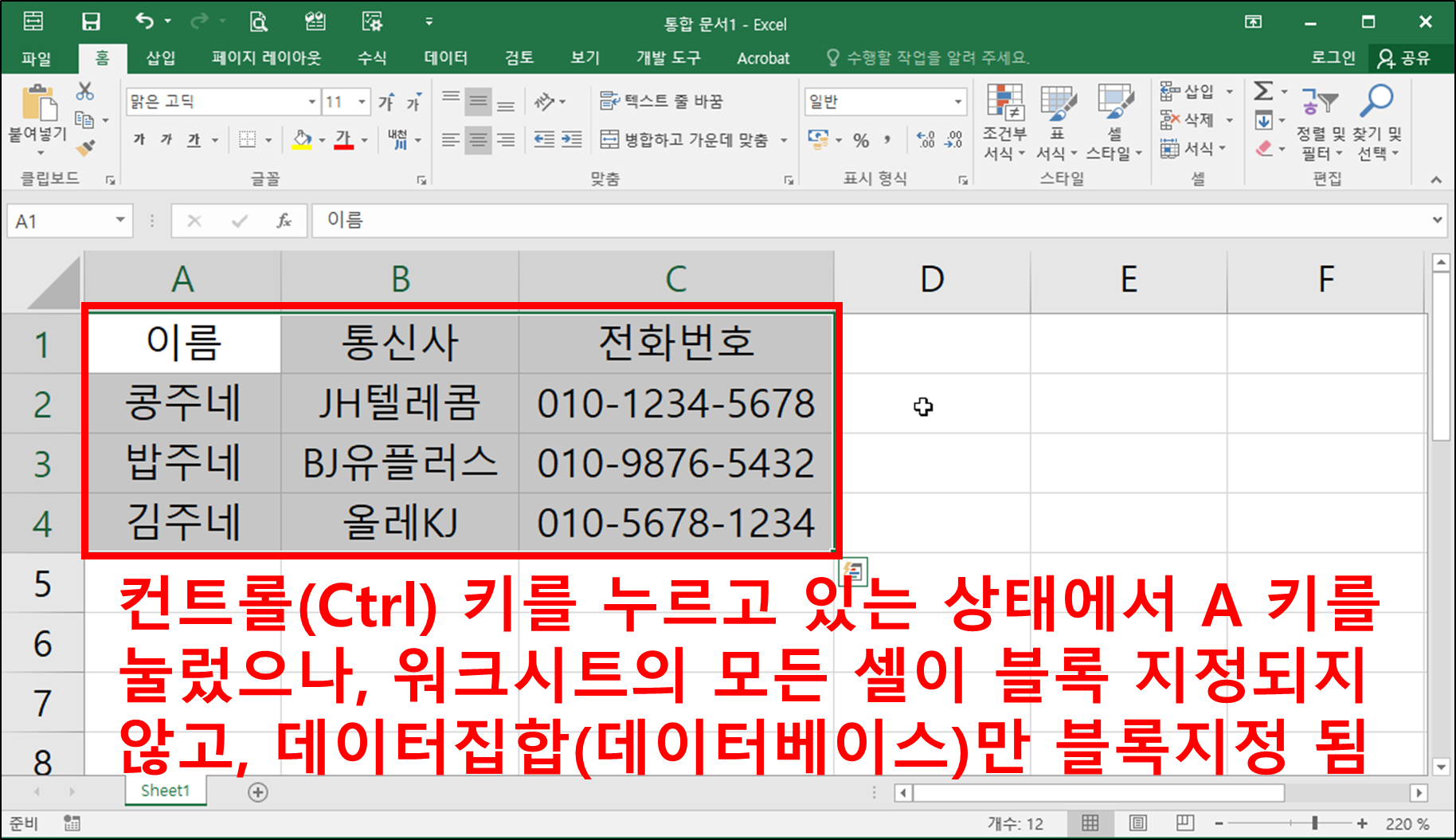The height and width of the screenshot is (840, 1456).
Task: Click the column D header
Action: 932,280
